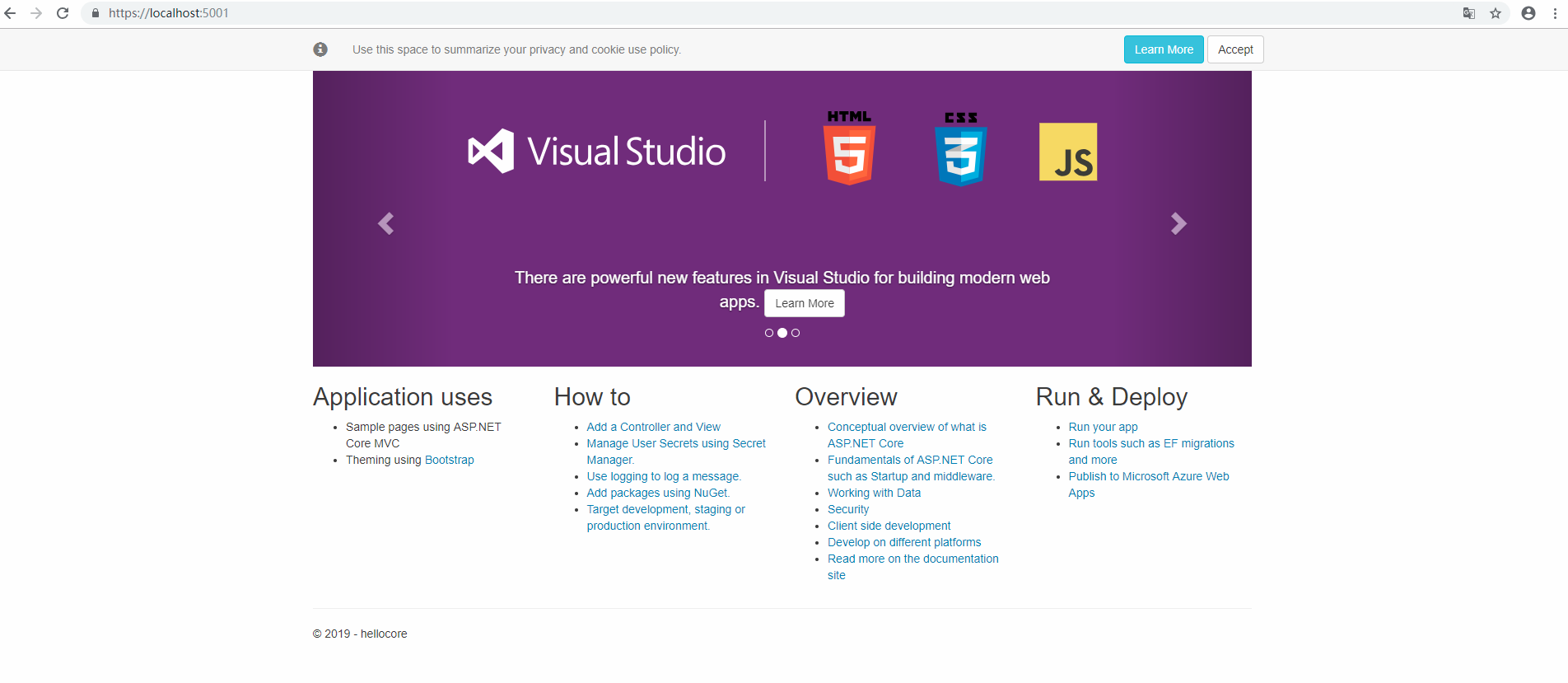This screenshot has height=683, width=1568.
Task: Bookmark this page with the star icon
Action: [1496, 13]
